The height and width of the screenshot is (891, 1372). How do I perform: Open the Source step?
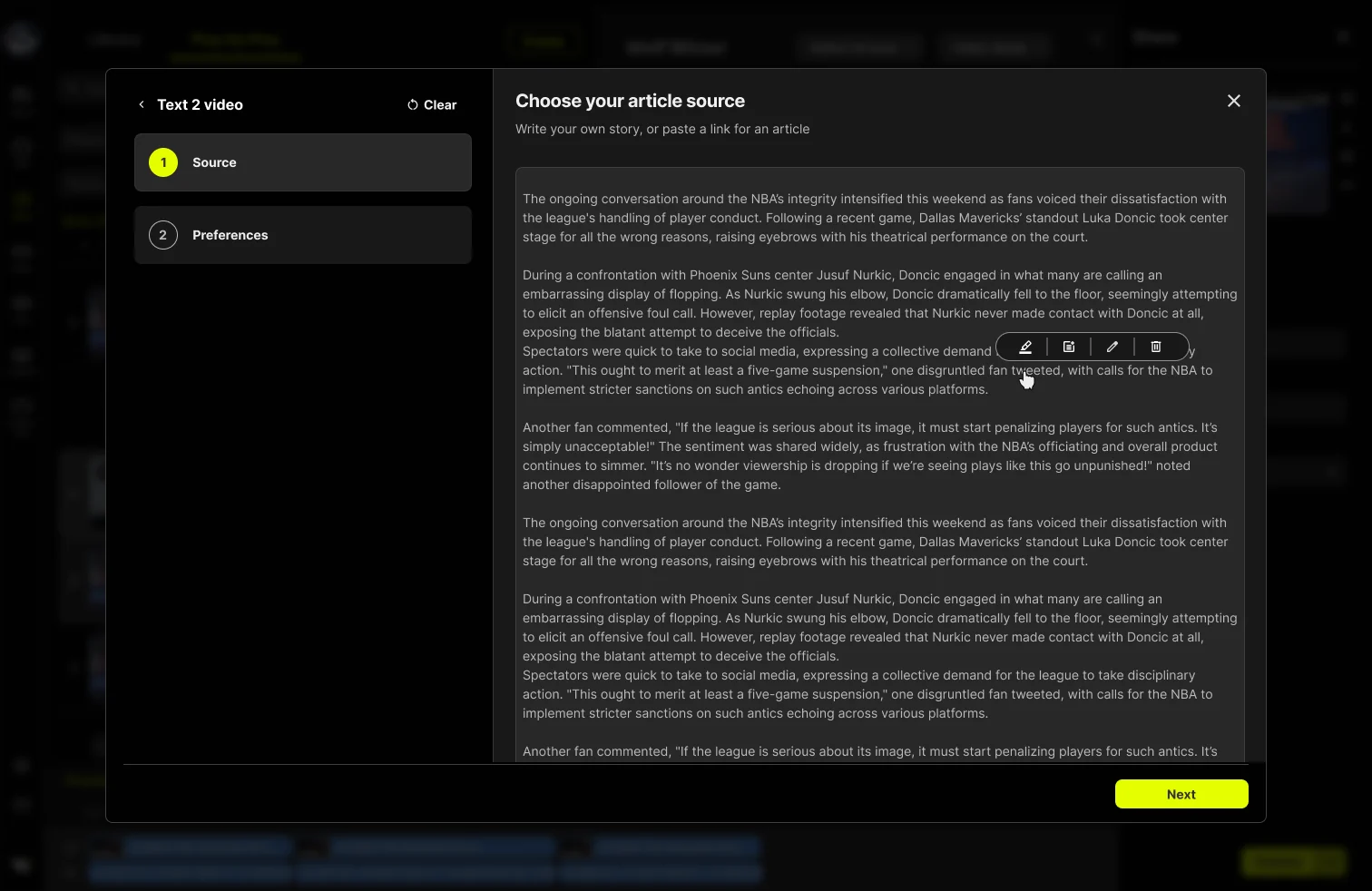coord(303,162)
